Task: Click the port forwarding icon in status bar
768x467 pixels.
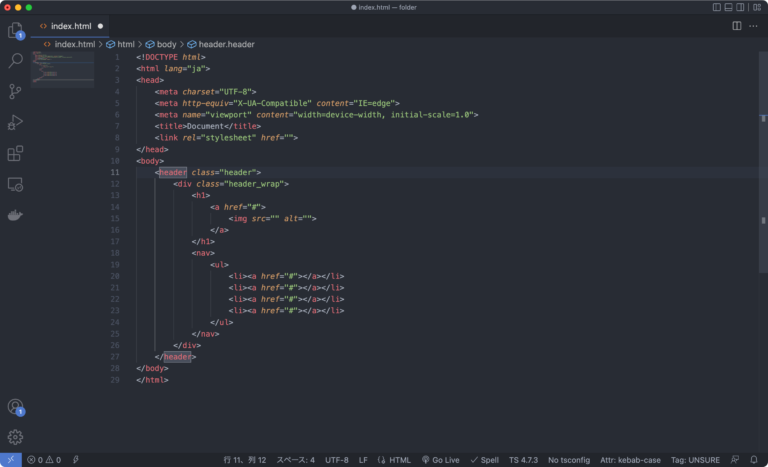Action: click(76, 460)
